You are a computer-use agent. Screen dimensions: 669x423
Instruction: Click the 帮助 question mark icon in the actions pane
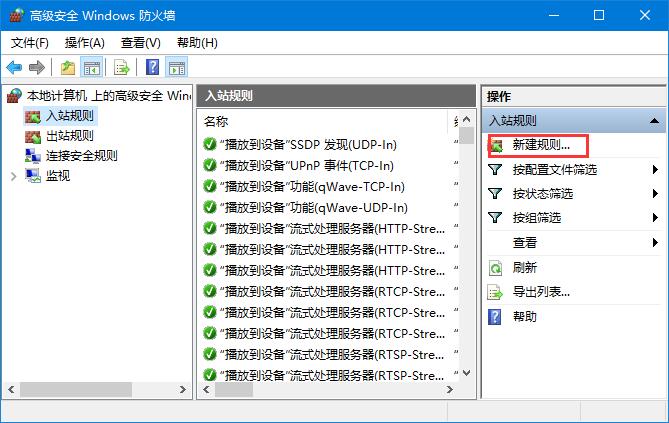click(x=494, y=317)
